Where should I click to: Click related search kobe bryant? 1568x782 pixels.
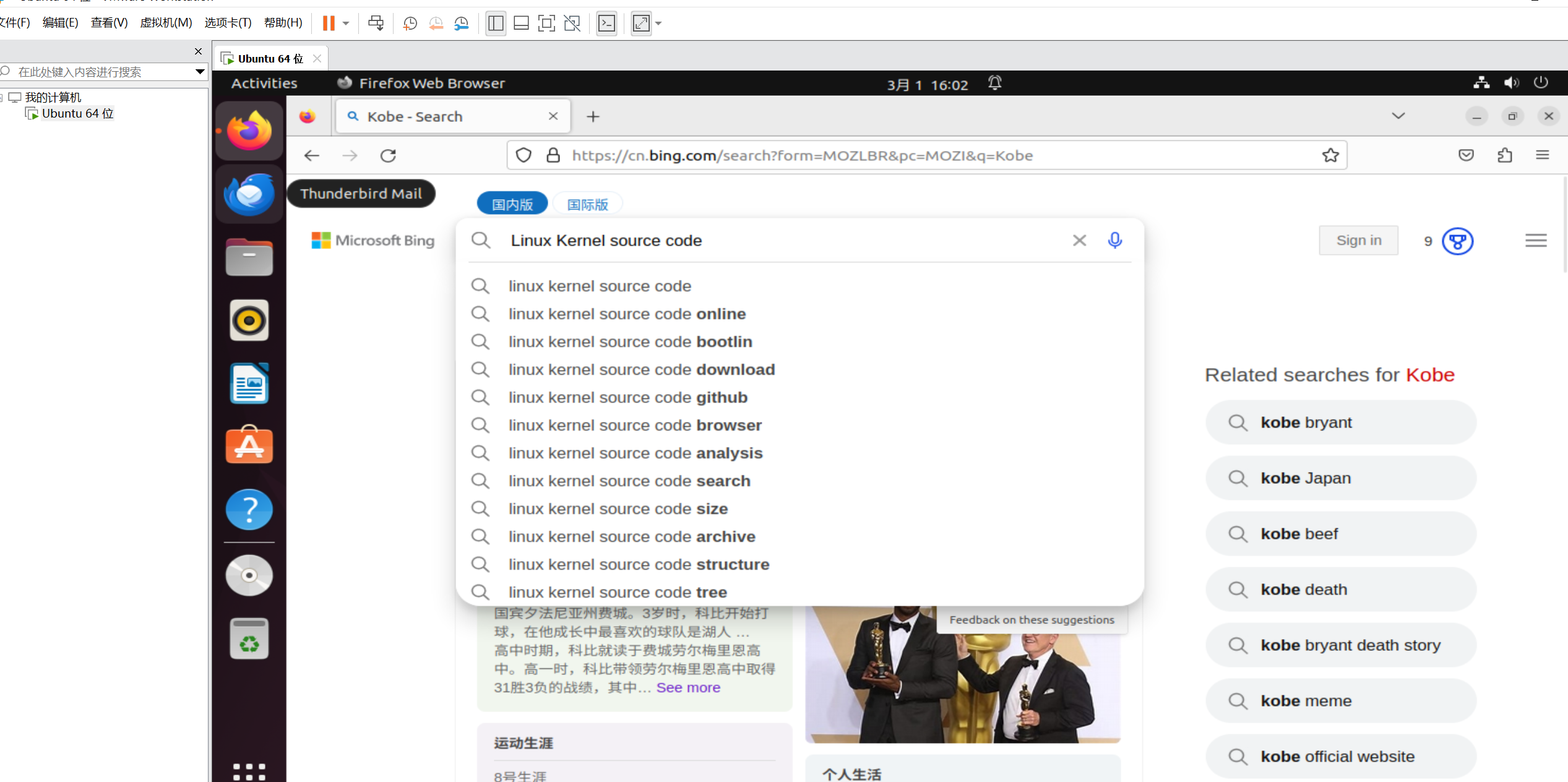coord(1342,423)
